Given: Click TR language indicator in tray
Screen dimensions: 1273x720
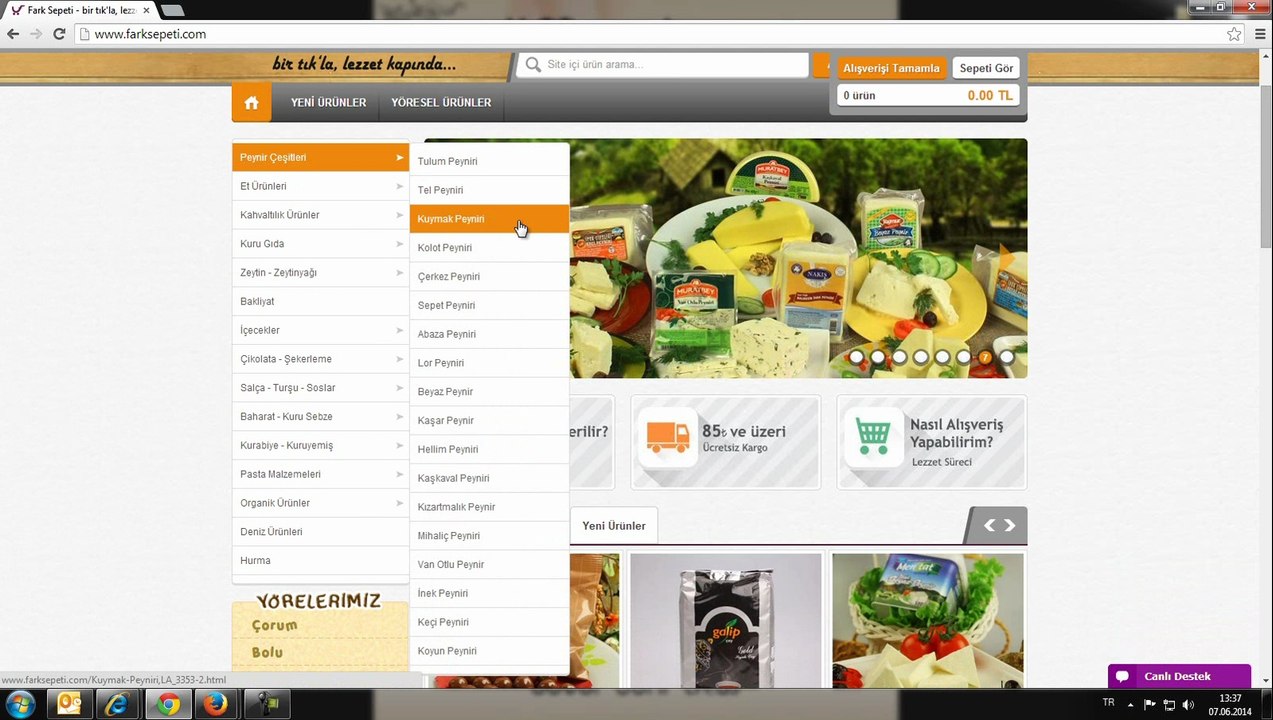Looking at the screenshot, I should click(x=1108, y=703).
